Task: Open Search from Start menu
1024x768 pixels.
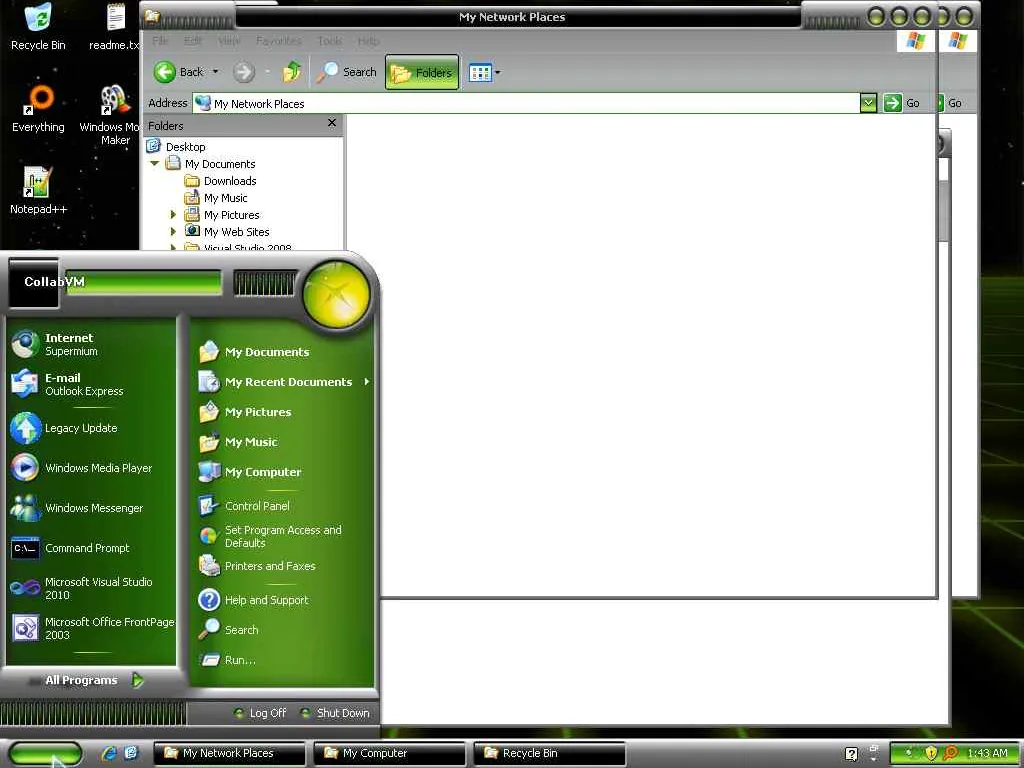Action: click(x=283, y=630)
